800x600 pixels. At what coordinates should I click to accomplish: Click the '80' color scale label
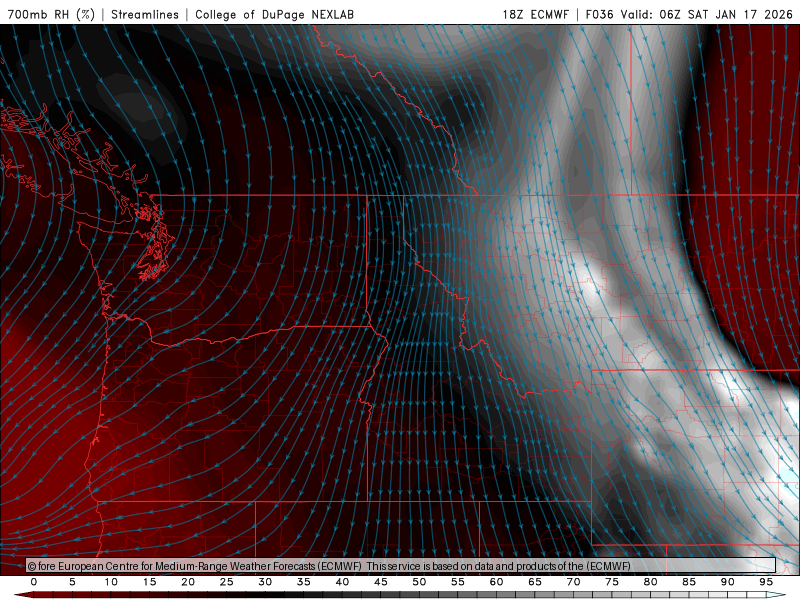650,582
